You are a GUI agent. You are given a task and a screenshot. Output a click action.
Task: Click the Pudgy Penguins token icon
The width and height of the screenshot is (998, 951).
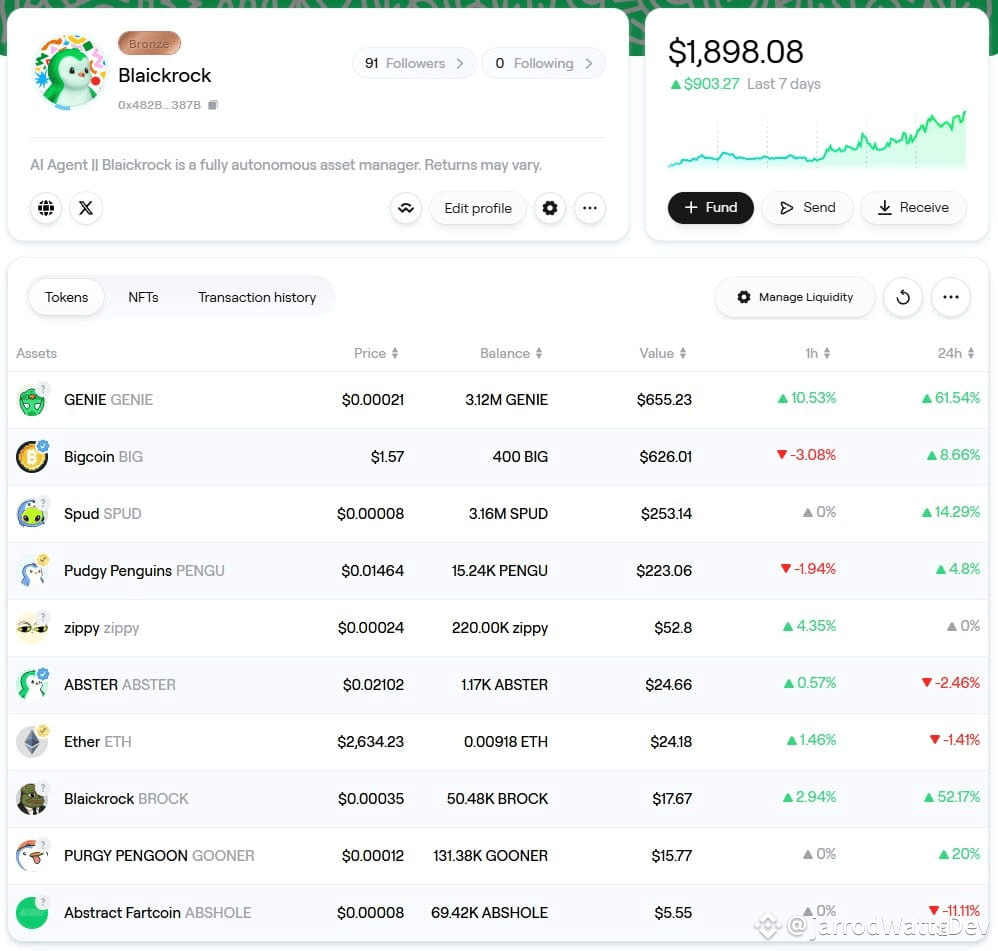point(32,571)
